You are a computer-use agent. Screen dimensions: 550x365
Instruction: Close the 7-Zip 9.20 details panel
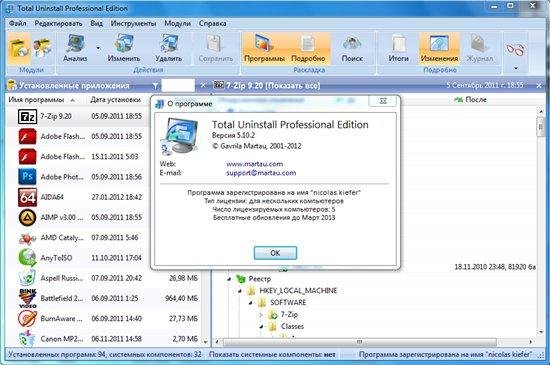[x=539, y=86]
